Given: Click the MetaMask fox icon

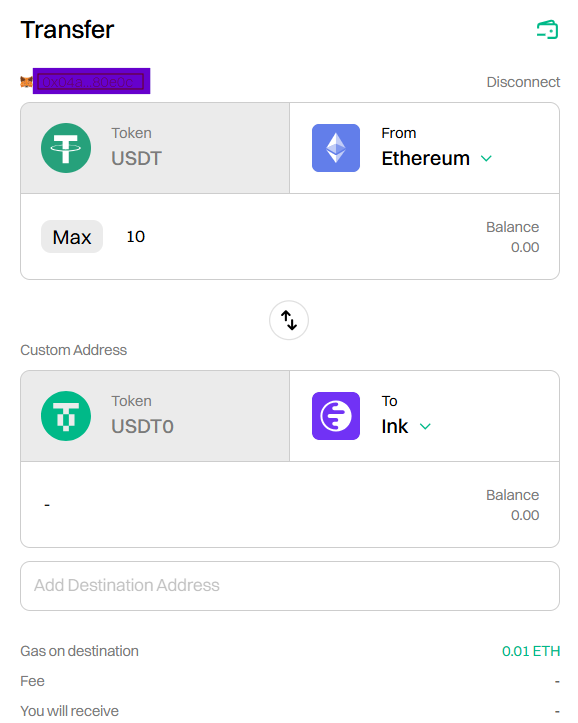Looking at the screenshot, I should (x=26, y=82).
